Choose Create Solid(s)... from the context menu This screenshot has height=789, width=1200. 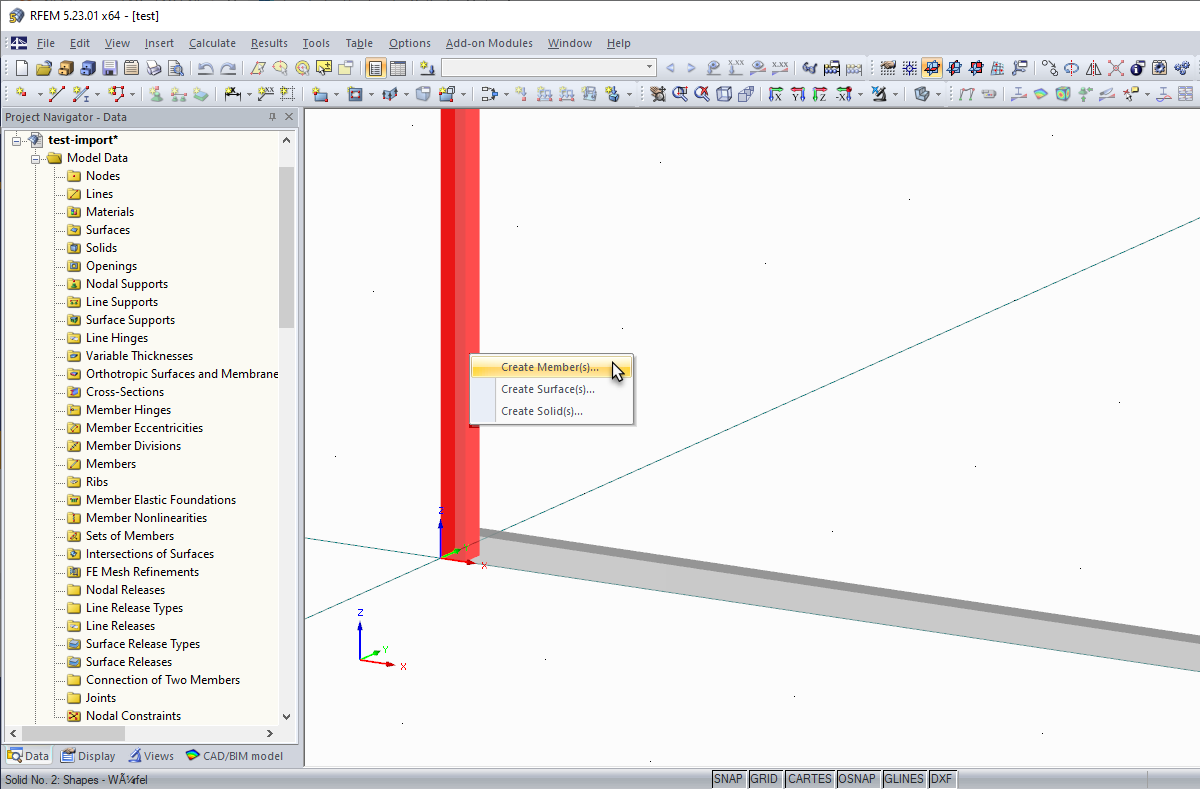pyautogui.click(x=551, y=411)
